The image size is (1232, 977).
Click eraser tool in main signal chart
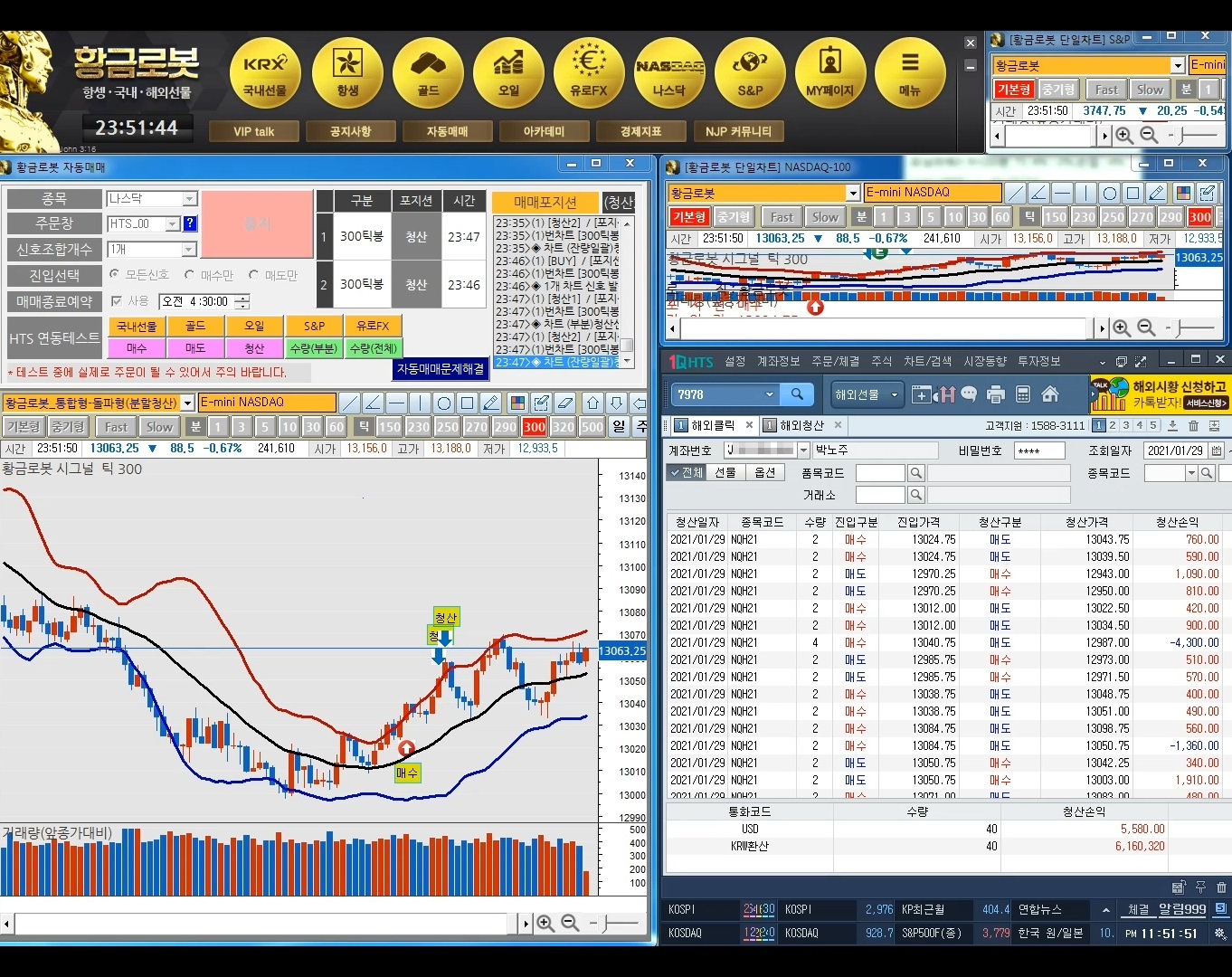565,403
